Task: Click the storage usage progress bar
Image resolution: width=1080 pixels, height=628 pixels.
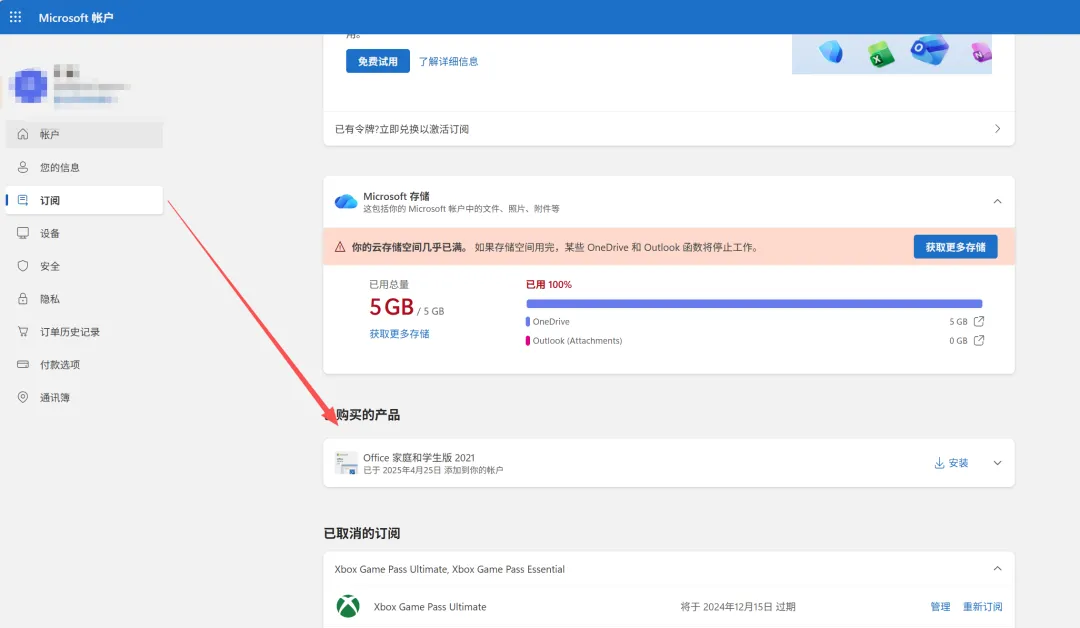Action: tap(754, 304)
